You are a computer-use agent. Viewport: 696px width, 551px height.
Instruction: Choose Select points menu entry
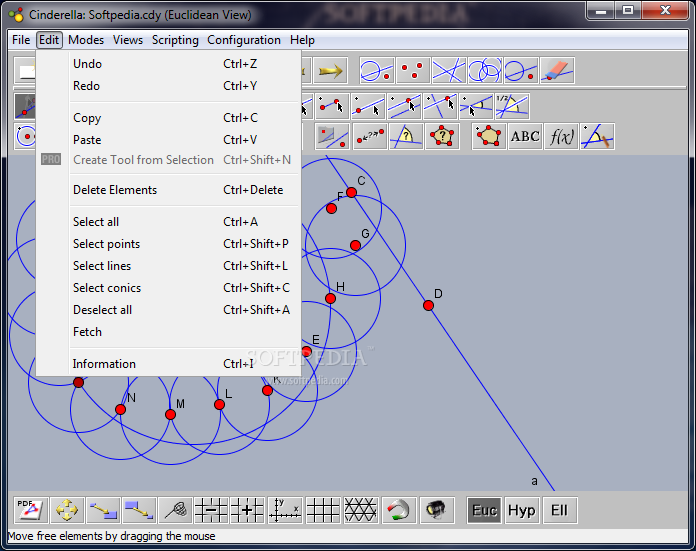tap(168, 244)
